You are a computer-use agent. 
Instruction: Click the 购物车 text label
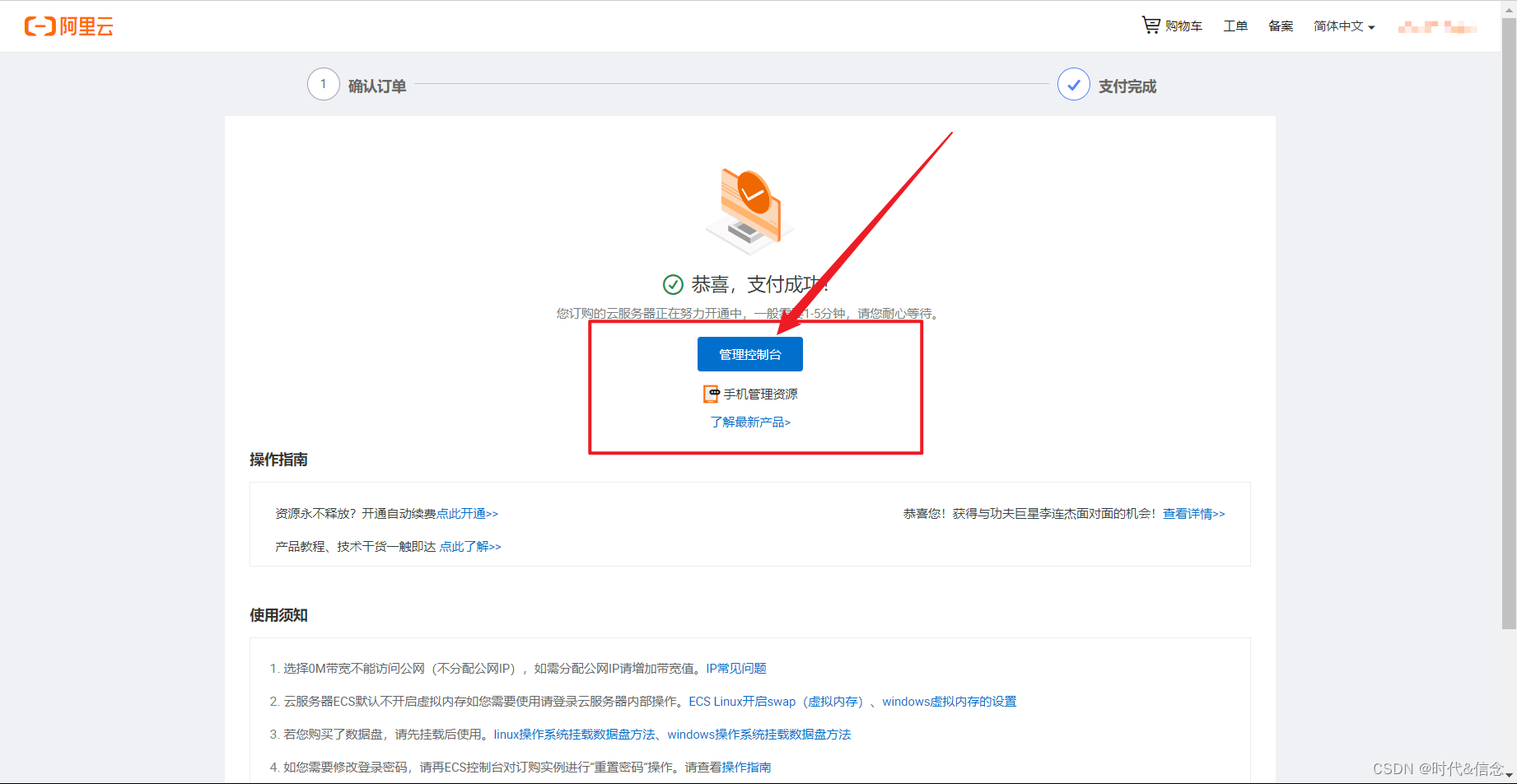(1184, 26)
